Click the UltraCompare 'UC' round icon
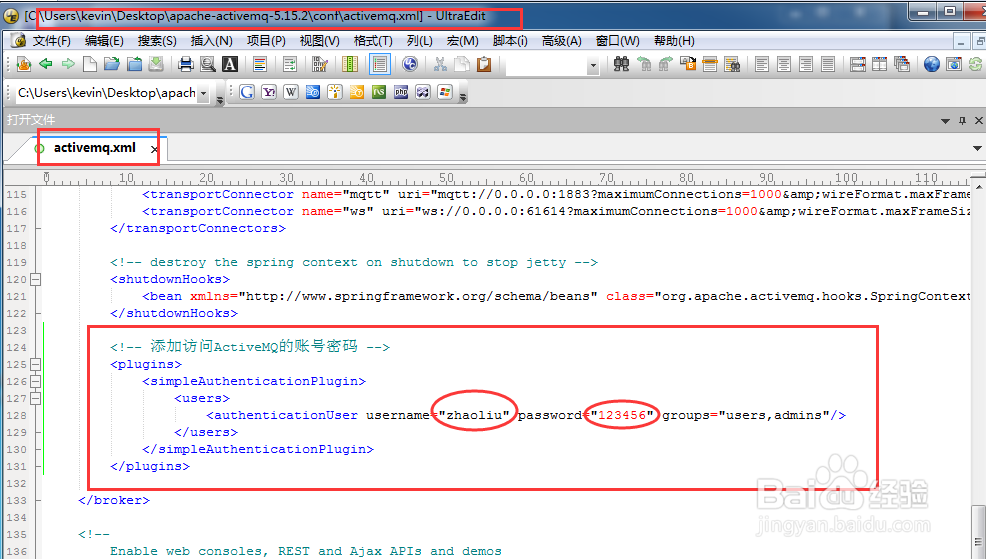The width and height of the screenshot is (986, 559). pos(410,64)
